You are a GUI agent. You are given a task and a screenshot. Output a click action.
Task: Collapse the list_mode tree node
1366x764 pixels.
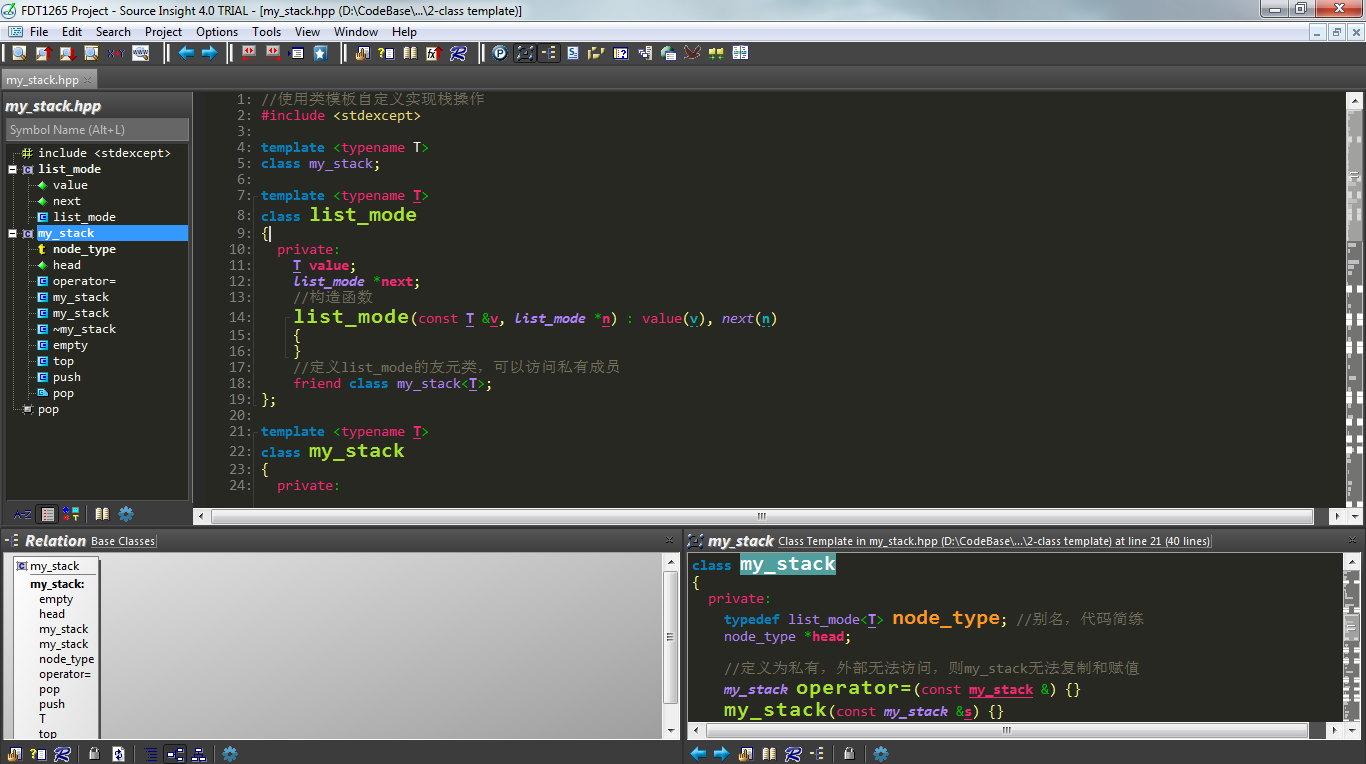12,169
